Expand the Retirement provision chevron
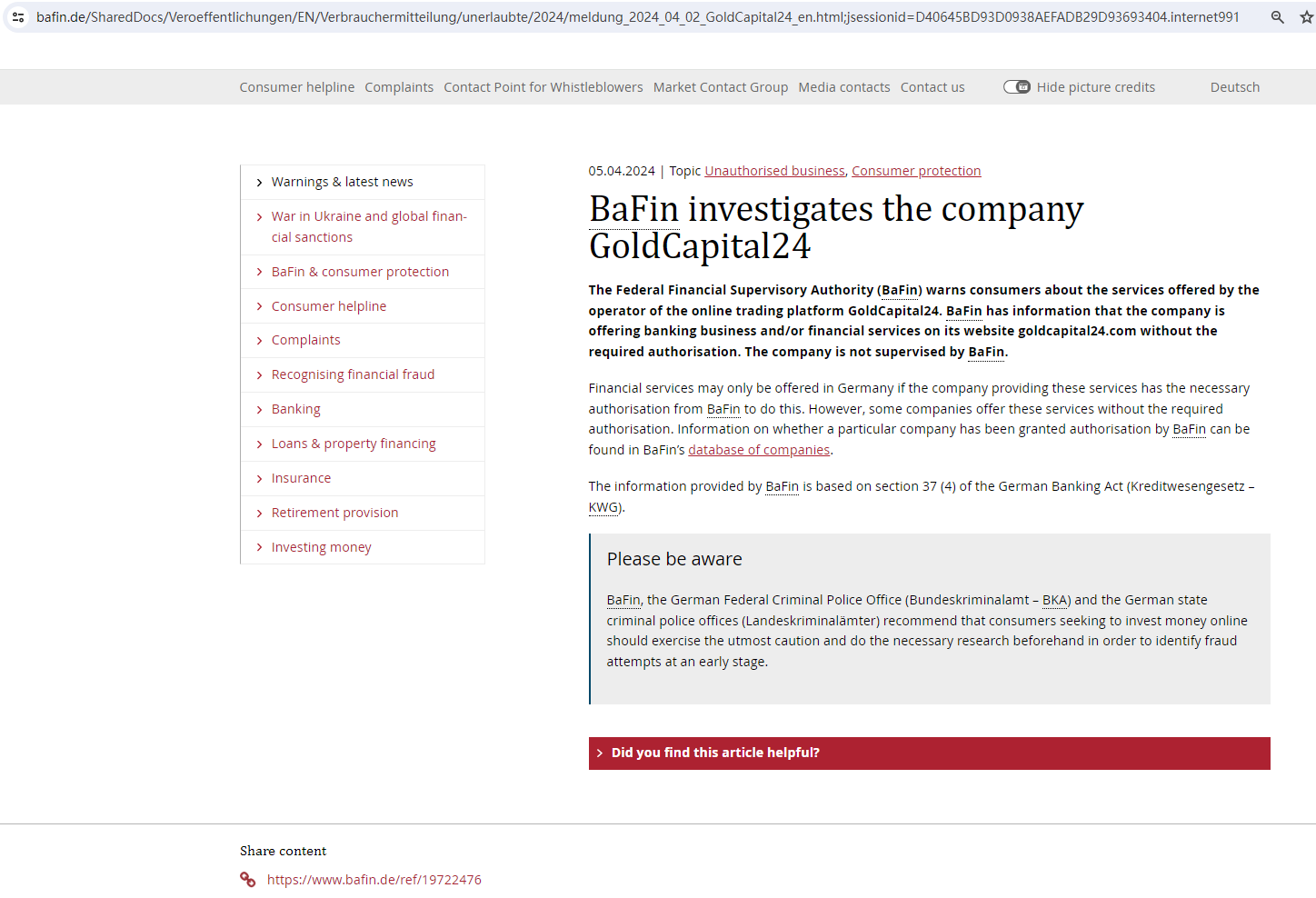 pos(259,514)
